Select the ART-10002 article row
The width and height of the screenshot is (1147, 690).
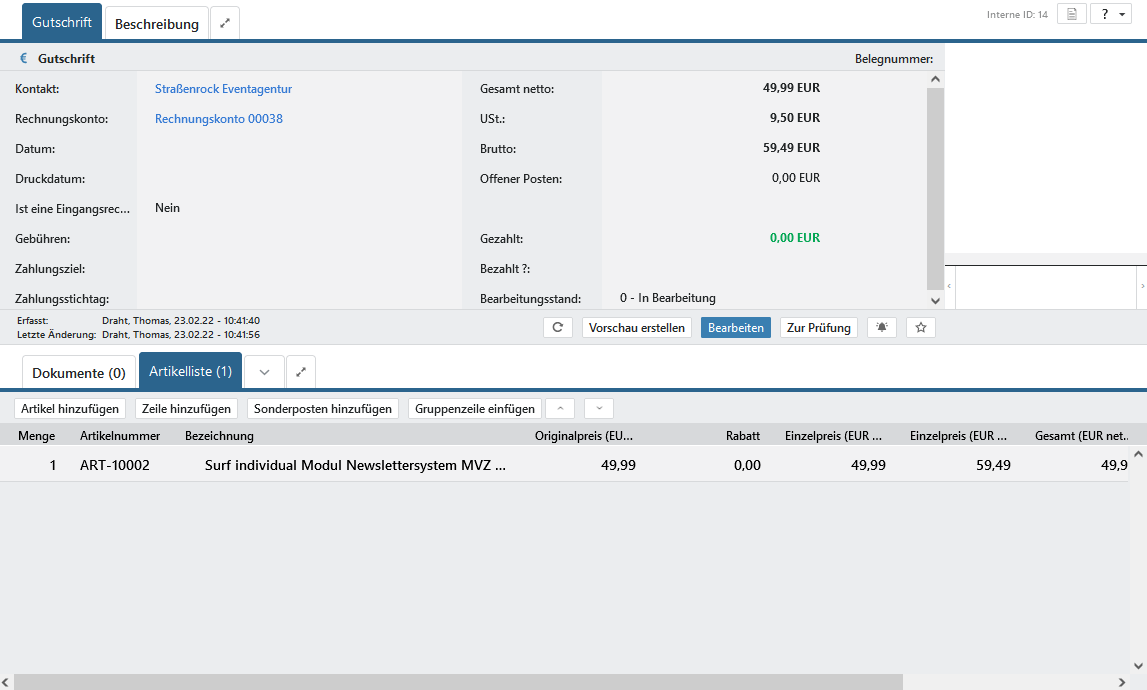click(115, 465)
